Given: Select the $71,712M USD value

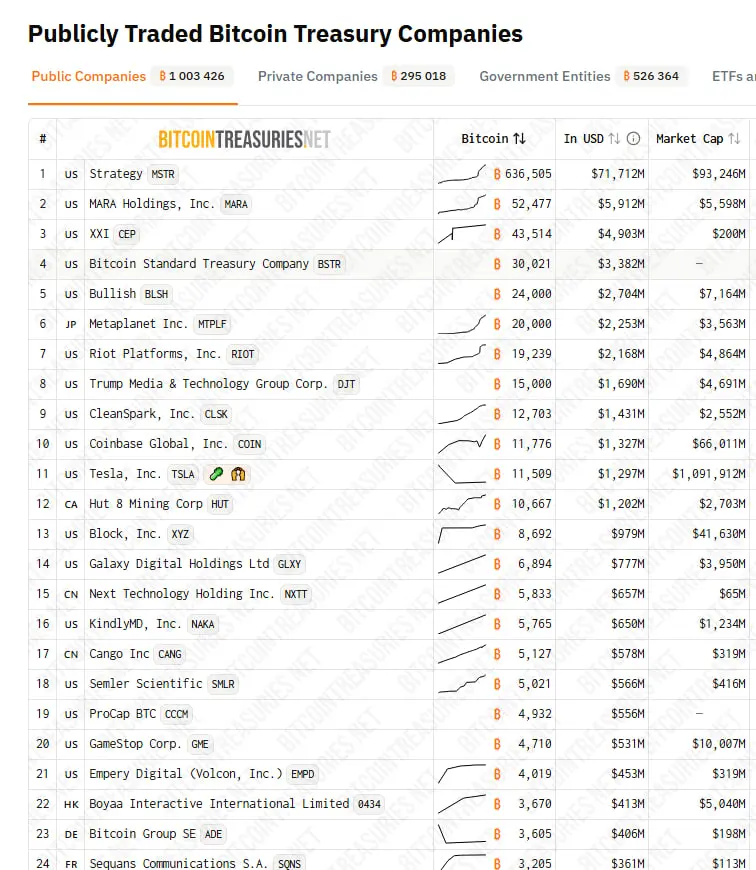Looking at the screenshot, I should (618, 174).
